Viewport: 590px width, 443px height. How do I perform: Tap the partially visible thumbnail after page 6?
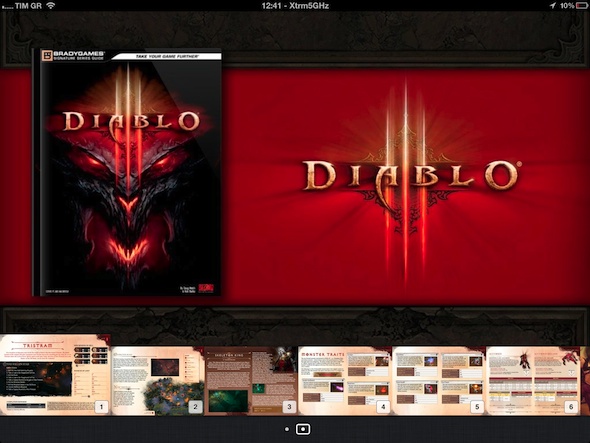click(585, 381)
